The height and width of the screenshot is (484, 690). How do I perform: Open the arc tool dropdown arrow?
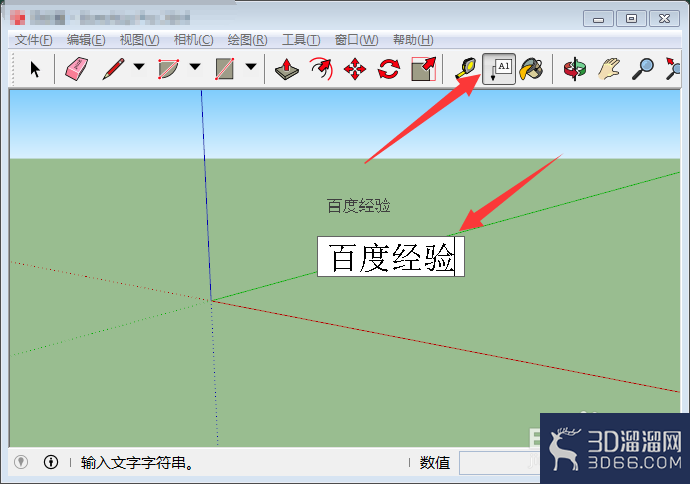(x=195, y=67)
